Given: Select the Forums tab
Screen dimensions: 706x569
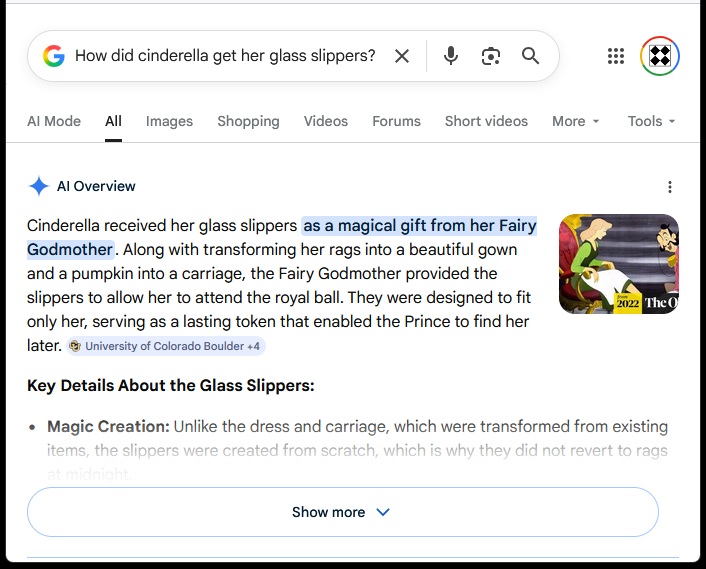Looking at the screenshot, I should coord(396,121).
